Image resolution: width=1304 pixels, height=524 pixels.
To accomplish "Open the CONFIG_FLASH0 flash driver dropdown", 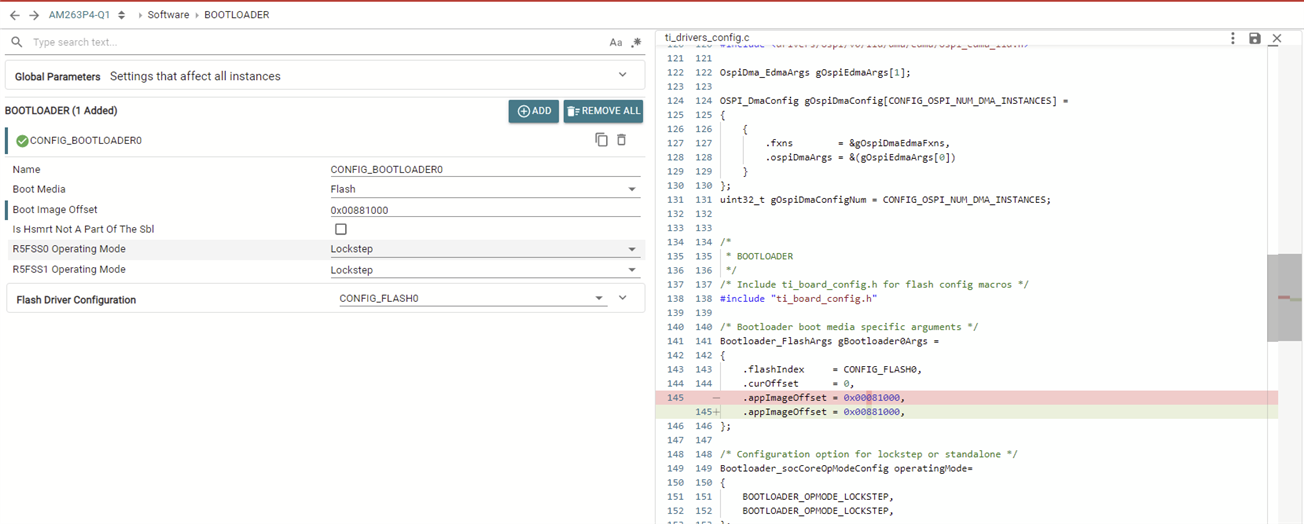I will point(472,298).
